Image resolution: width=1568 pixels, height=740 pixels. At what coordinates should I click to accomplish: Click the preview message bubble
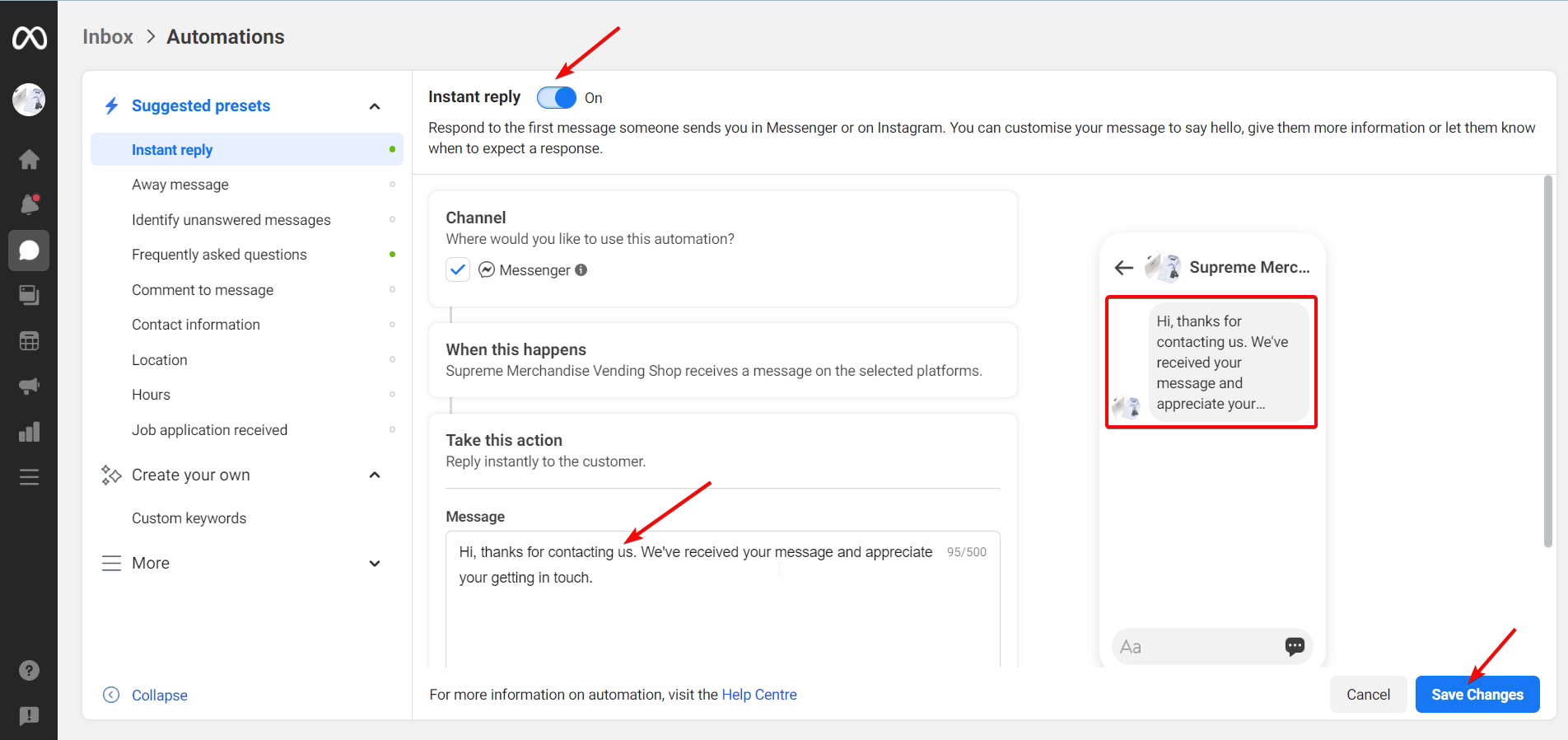(1229, 362)
